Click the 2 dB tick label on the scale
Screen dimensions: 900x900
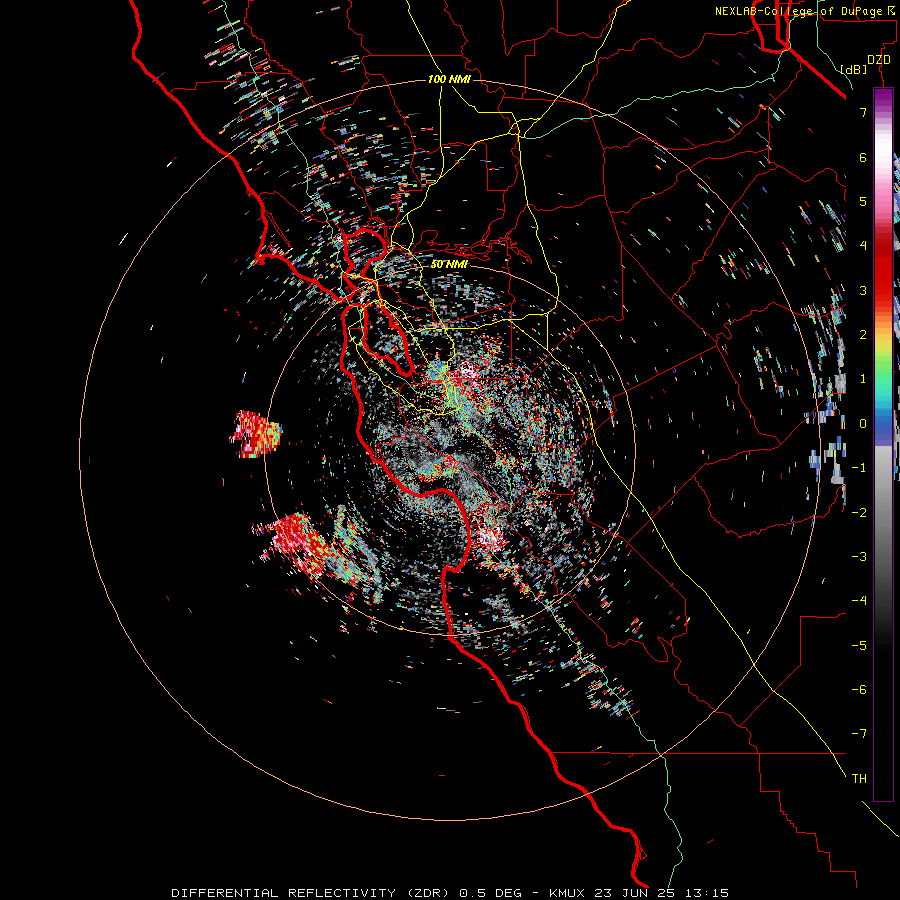863,335
